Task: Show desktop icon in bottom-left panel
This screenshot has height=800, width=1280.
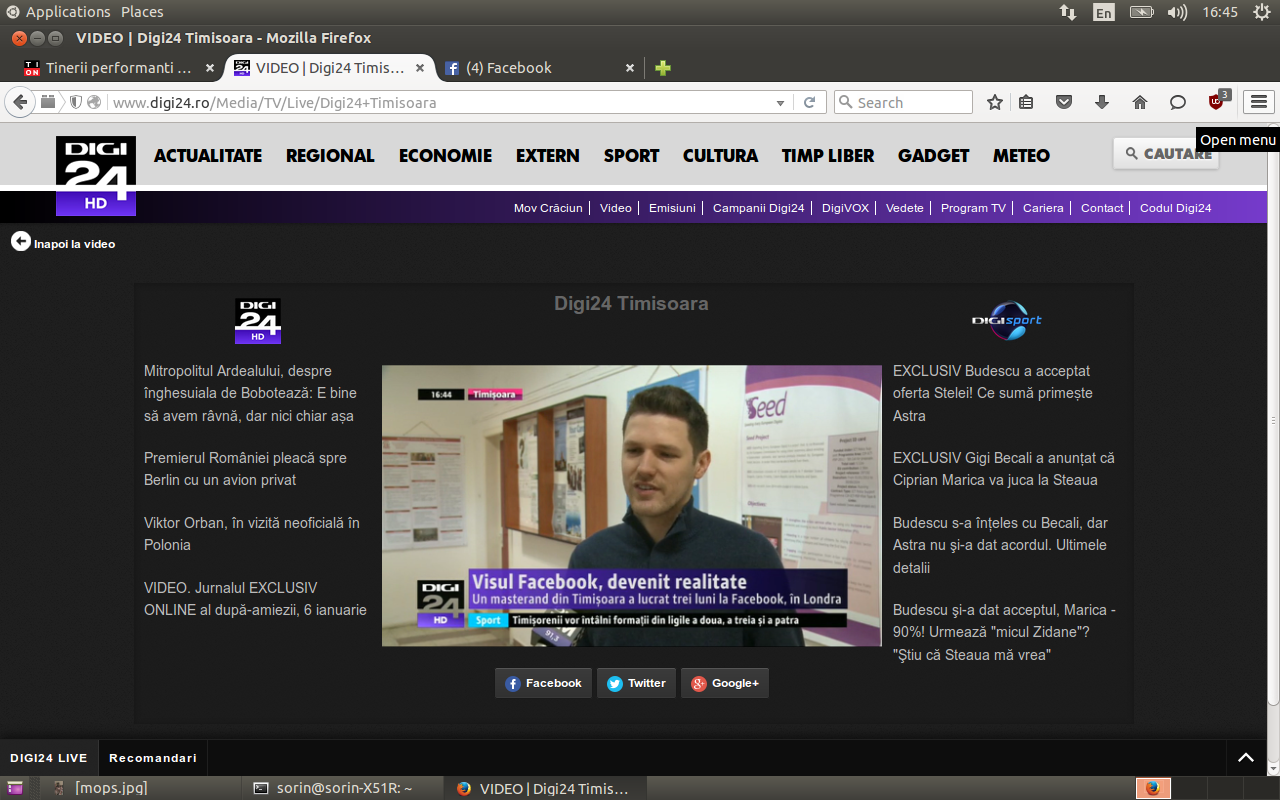Action: [14, 788]
